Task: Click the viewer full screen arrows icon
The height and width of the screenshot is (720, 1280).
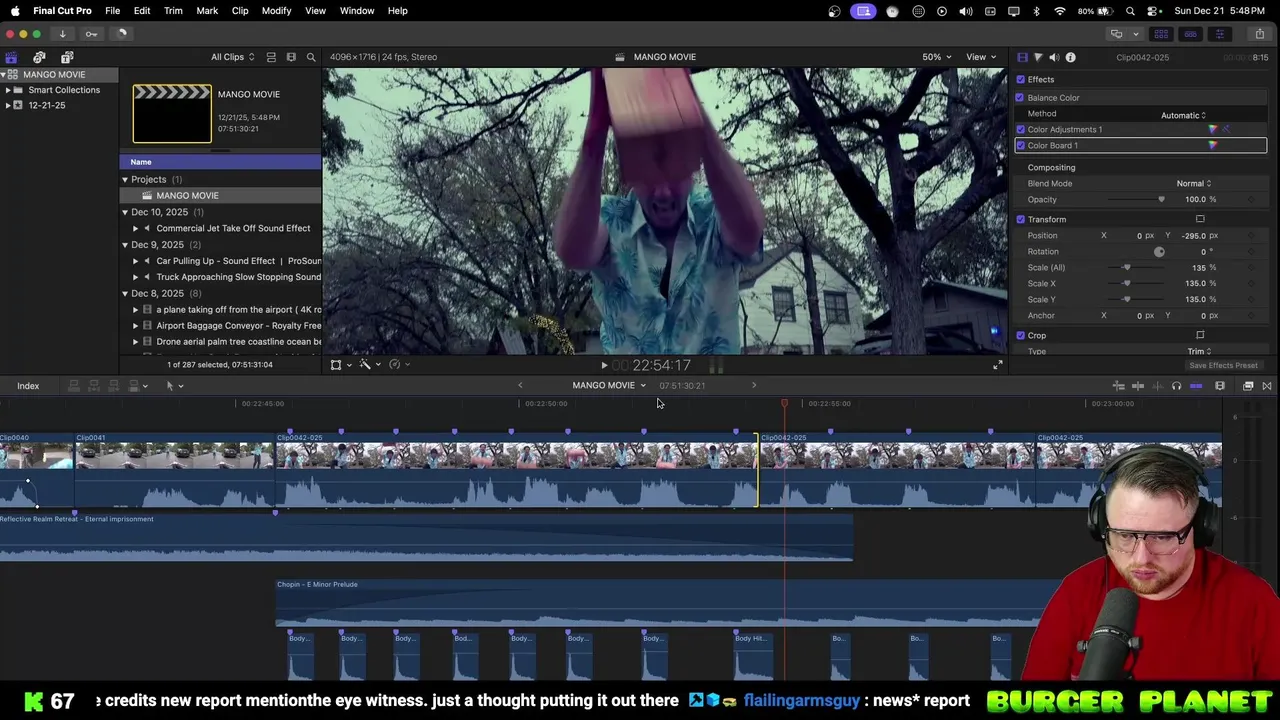Action: coord(997,365)
